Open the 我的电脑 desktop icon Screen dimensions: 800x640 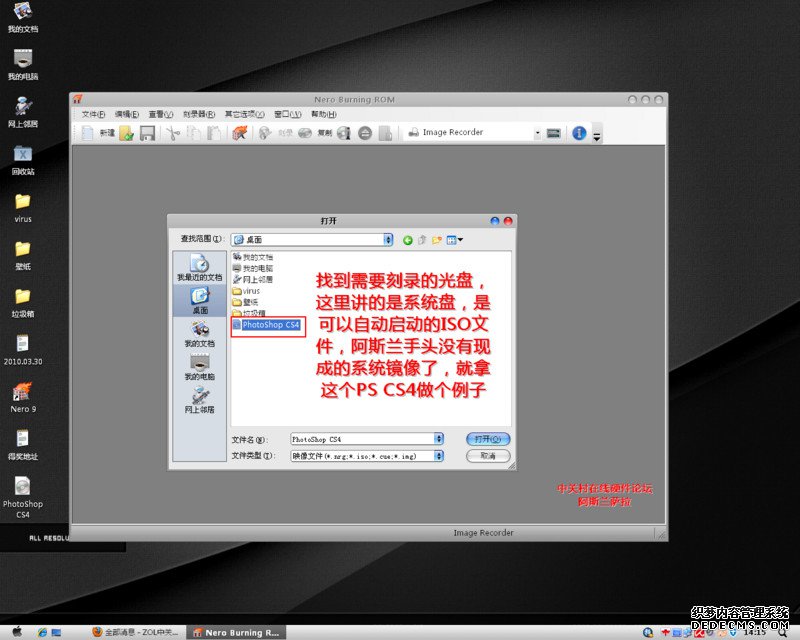point(23,64)
